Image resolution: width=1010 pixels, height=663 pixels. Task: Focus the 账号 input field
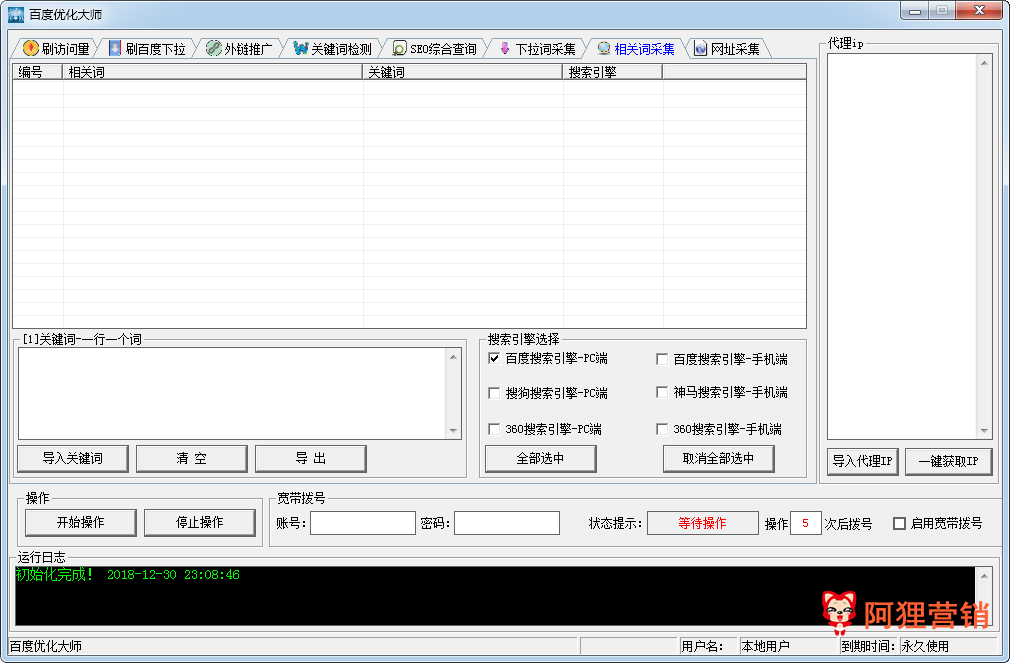(363, 523)
